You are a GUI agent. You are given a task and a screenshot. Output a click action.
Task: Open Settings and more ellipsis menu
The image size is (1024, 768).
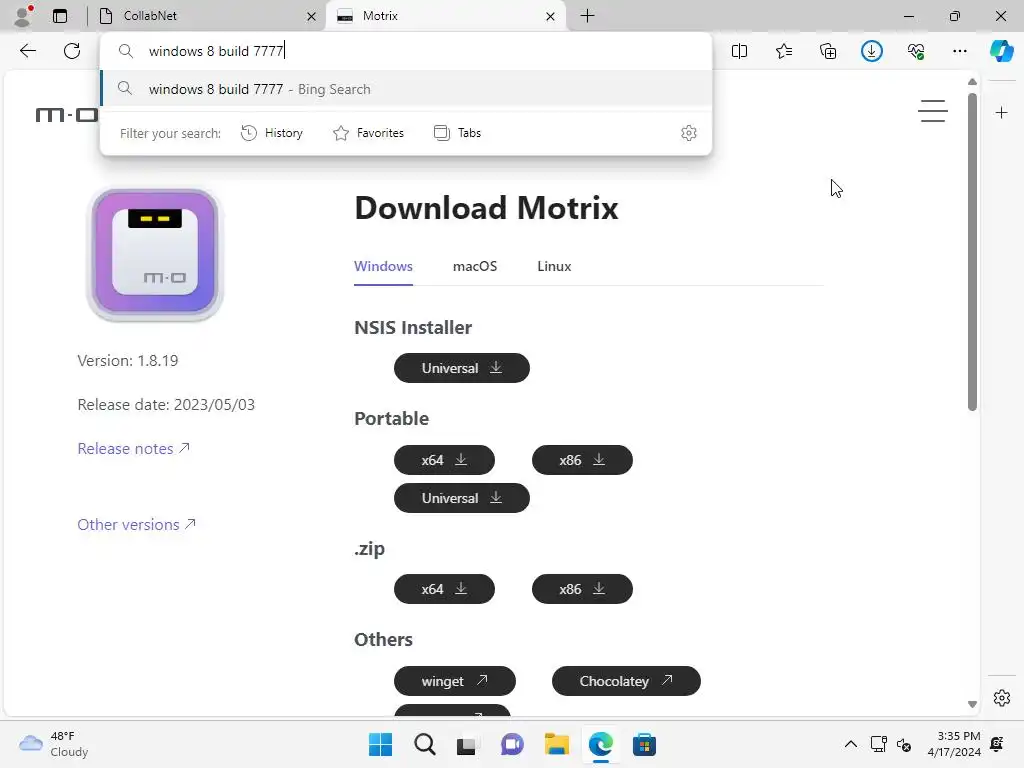click(959, 51)
